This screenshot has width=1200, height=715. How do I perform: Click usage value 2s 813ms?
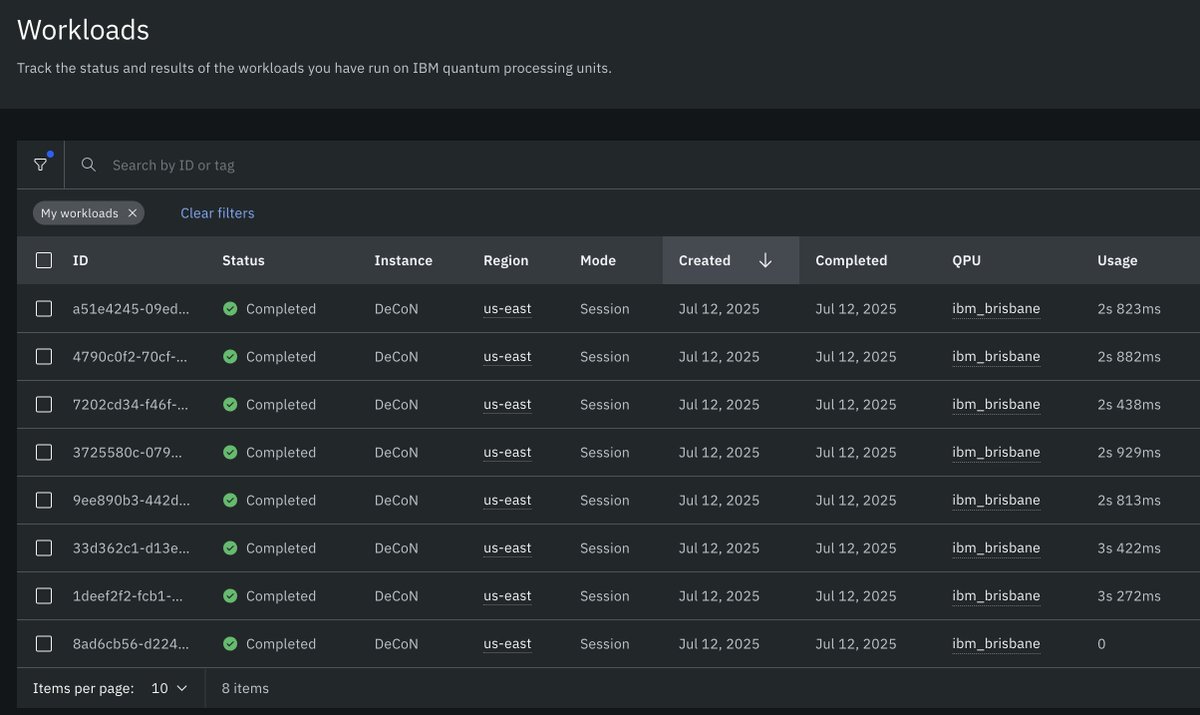[1129, 501]
